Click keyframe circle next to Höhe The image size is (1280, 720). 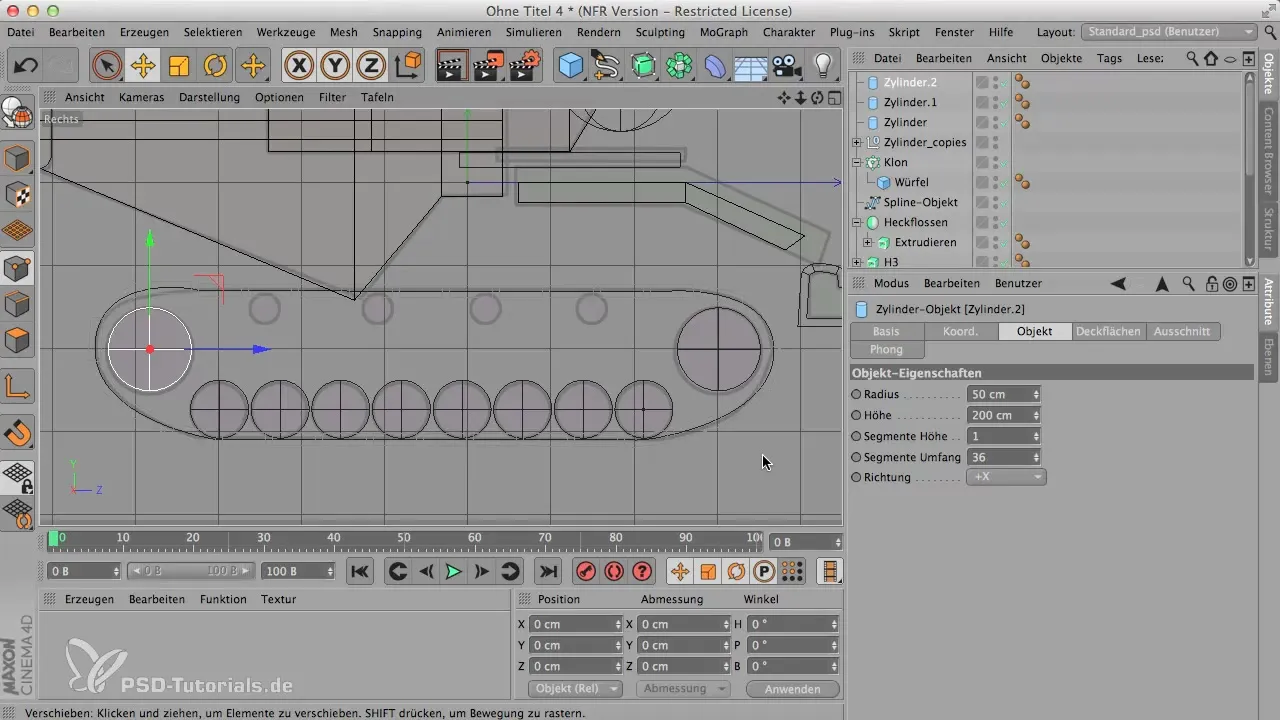856,415
